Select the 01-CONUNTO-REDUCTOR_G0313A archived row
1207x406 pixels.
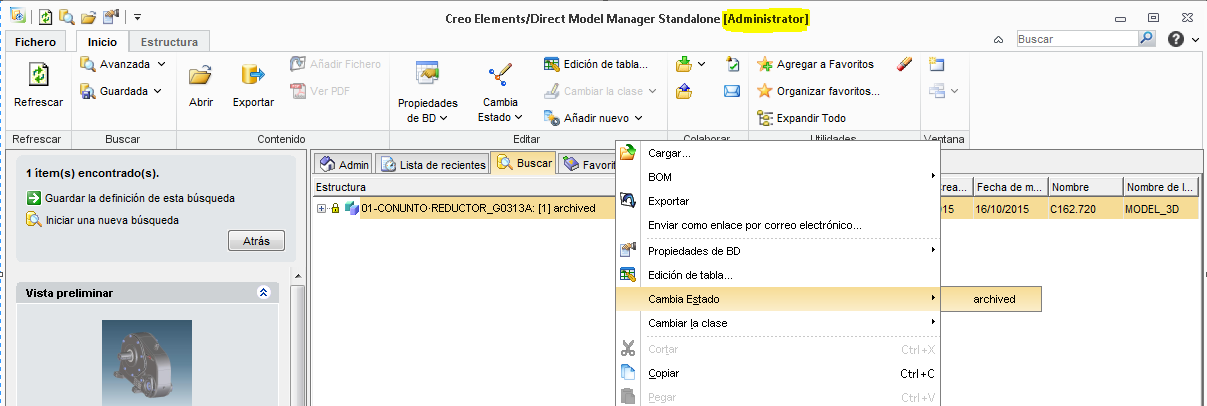(x=478, y=209)
